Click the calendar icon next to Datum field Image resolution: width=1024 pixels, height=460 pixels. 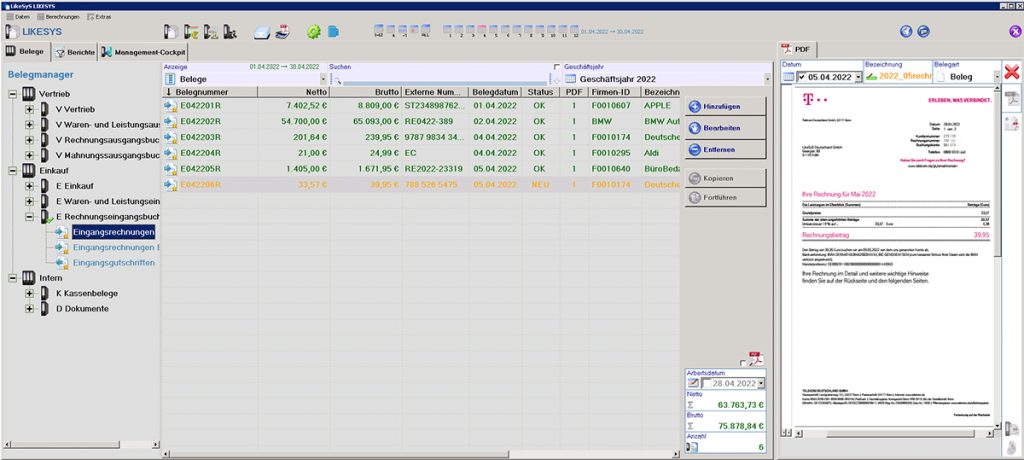pos(788,77)
